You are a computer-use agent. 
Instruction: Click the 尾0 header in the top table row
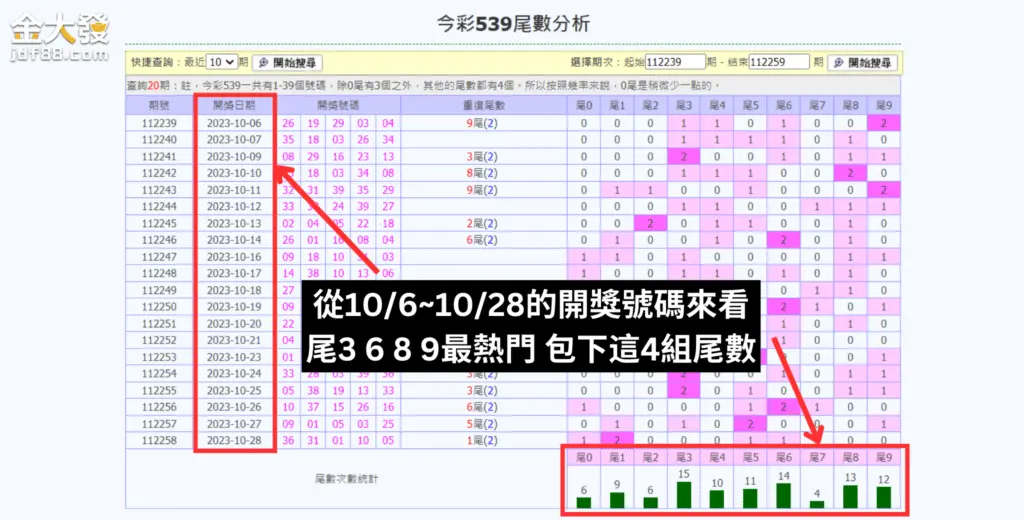pyautogui.click(x=584, y=105)
